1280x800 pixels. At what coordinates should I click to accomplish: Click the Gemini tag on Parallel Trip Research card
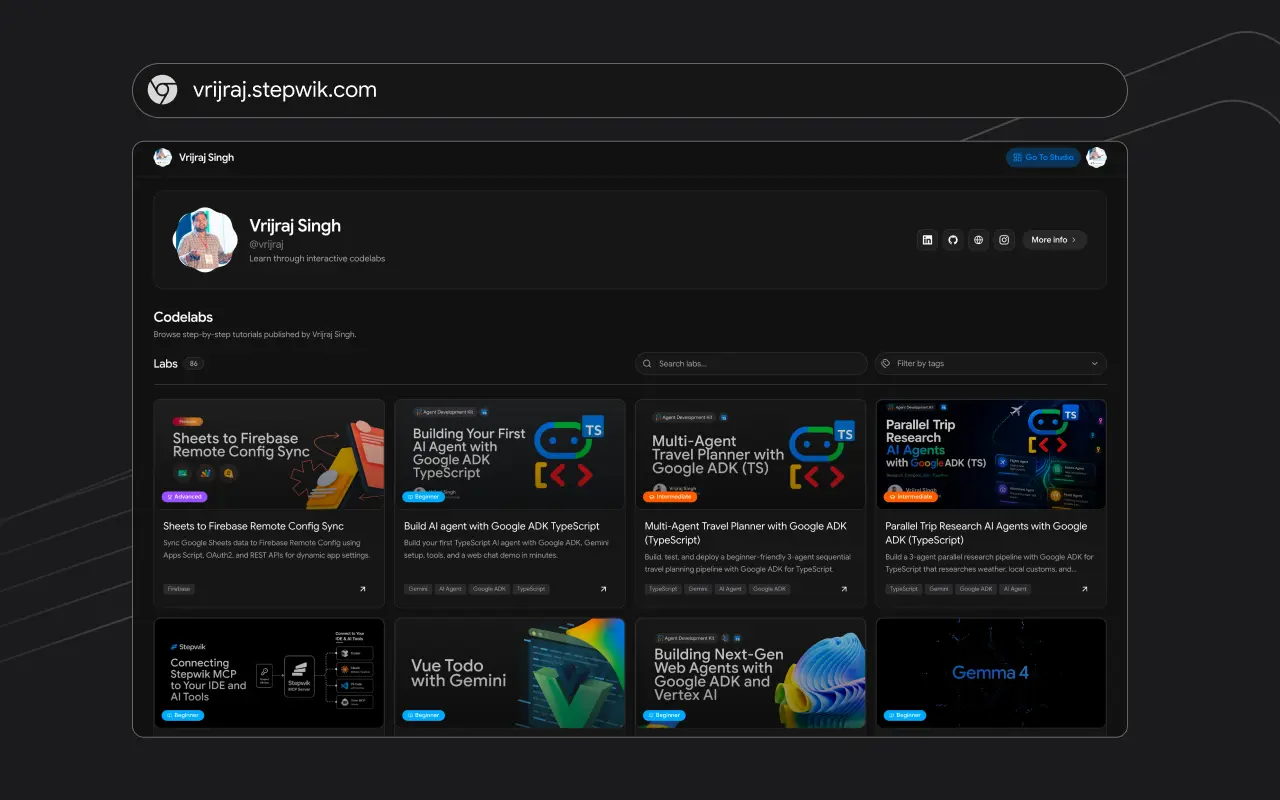coord(939,589)
